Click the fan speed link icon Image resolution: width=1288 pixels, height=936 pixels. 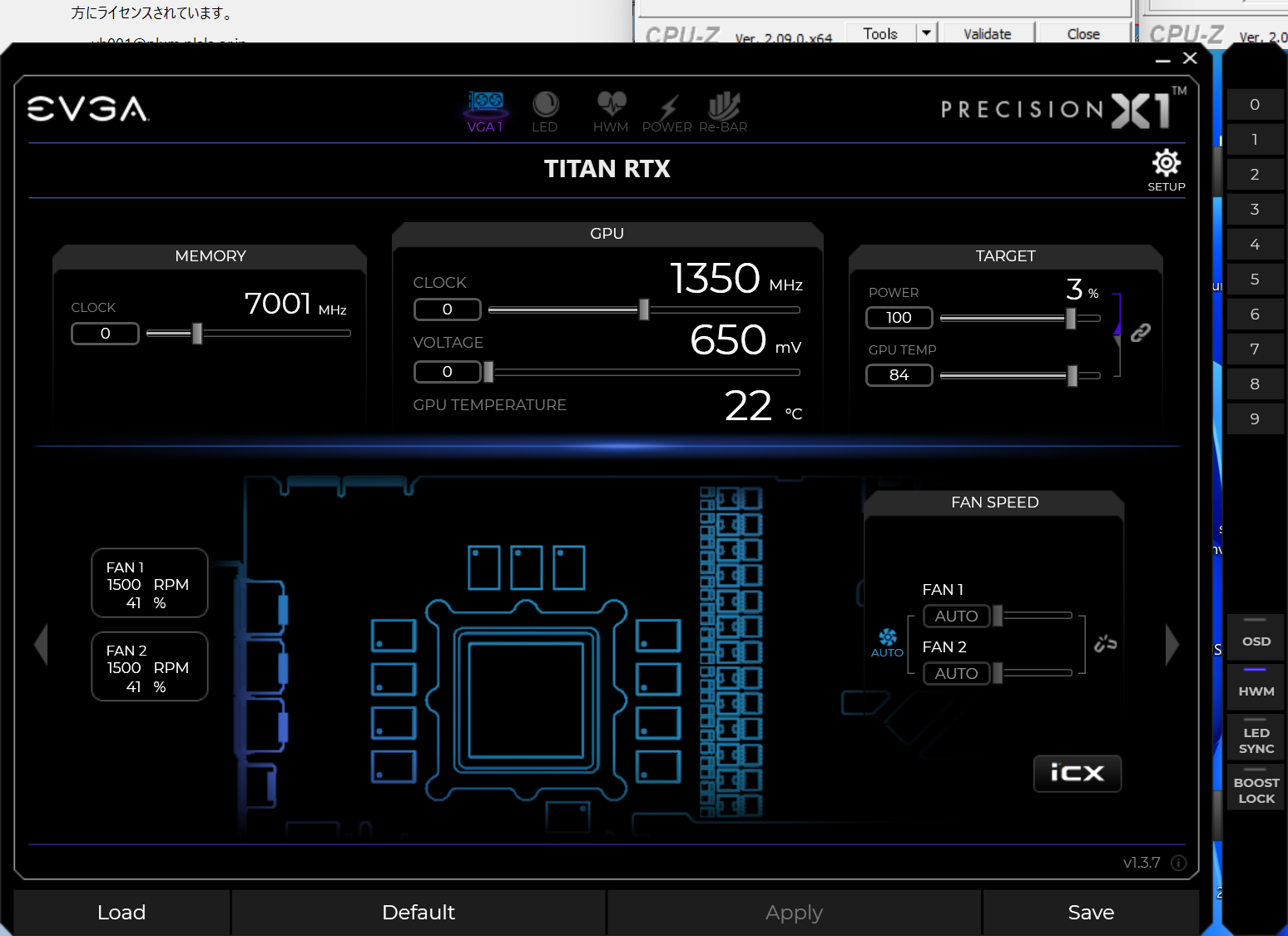[1105, 643]
